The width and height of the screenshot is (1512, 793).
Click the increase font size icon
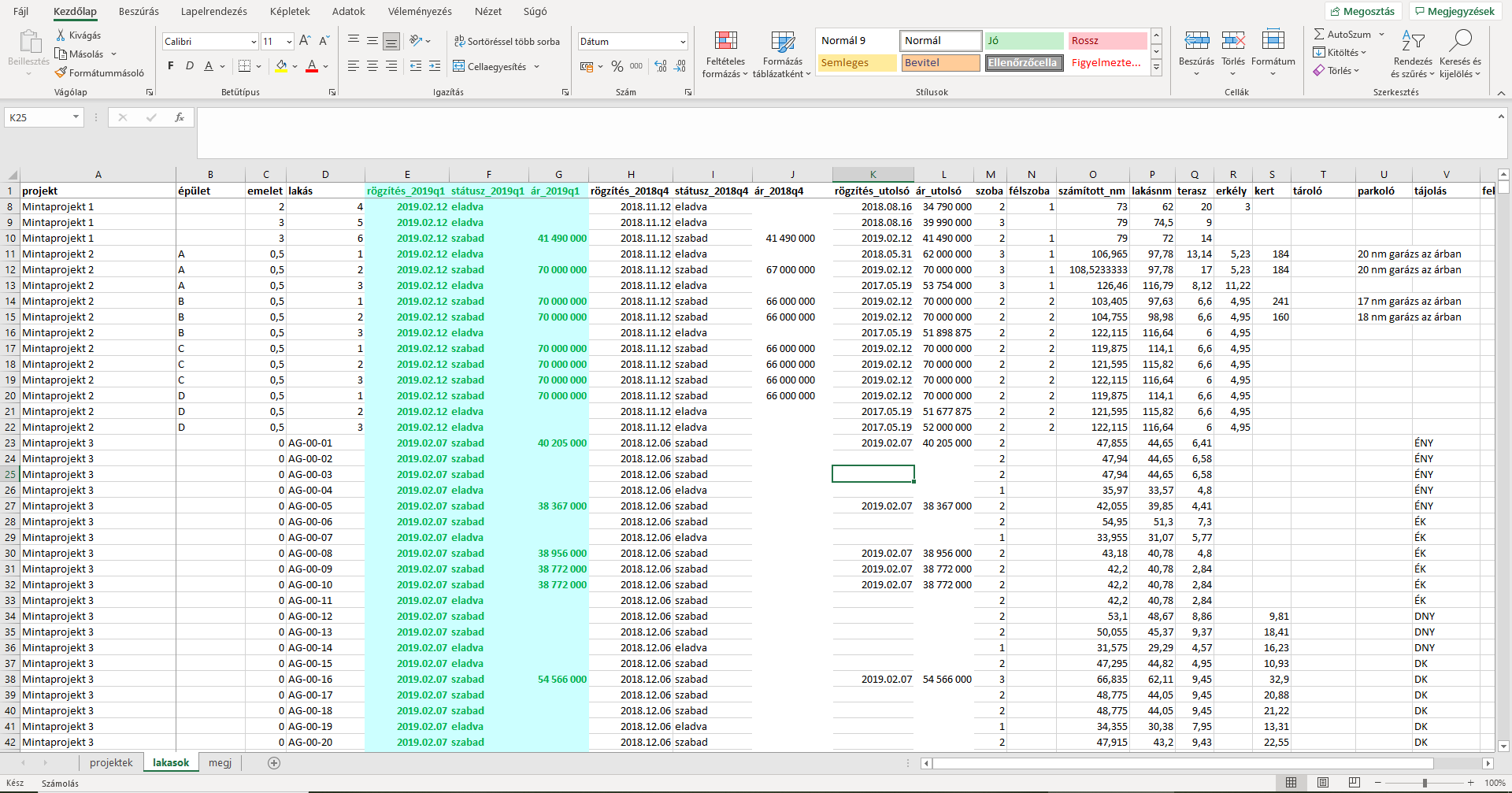pos(305,41)
